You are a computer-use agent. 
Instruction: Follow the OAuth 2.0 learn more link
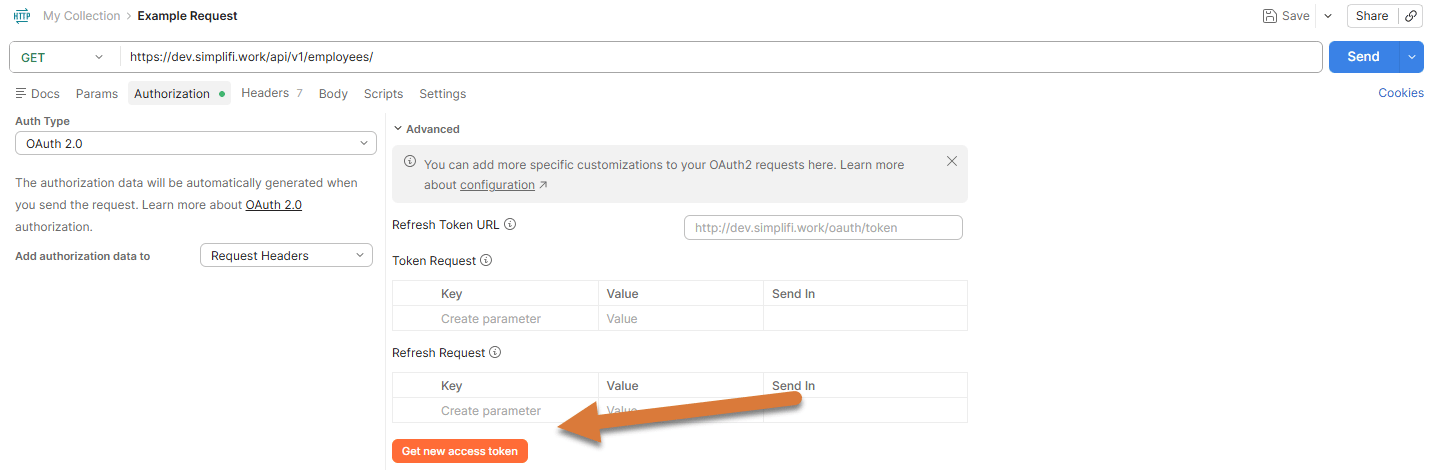[x=273, y=205]
